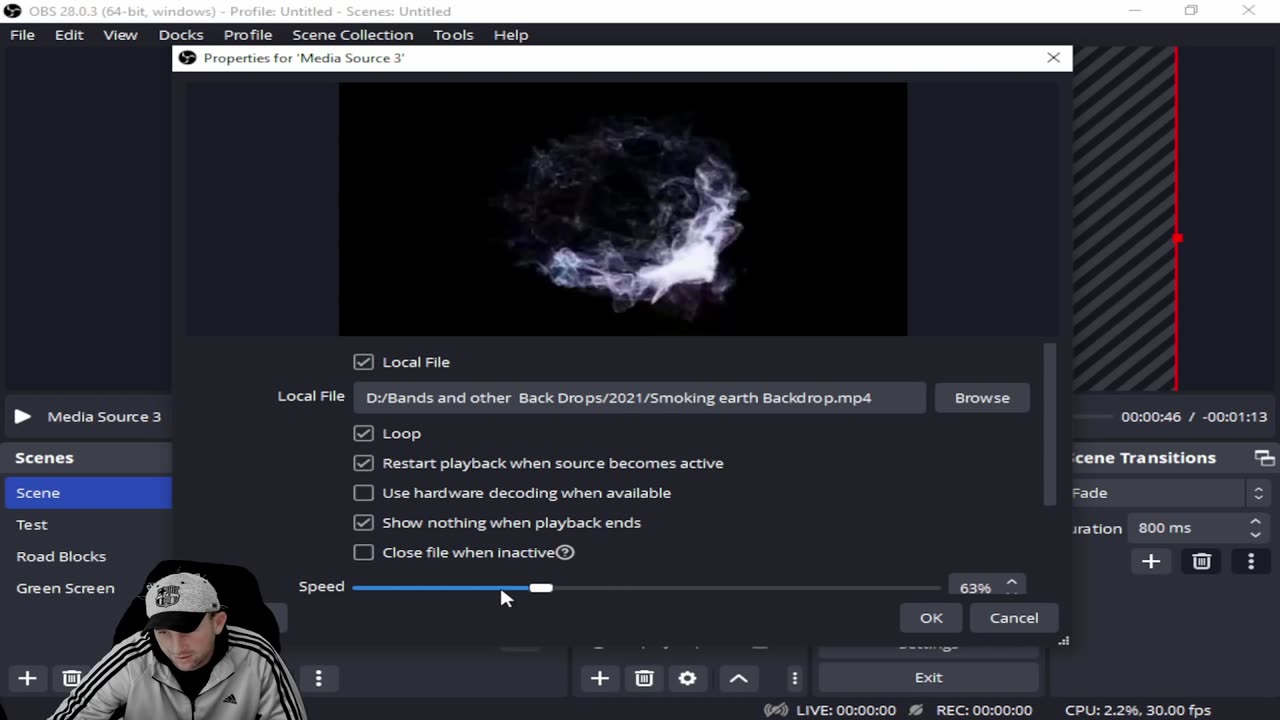
Task: Open the Docks menu
Action: pyautogui.click(x=181, y=35)
